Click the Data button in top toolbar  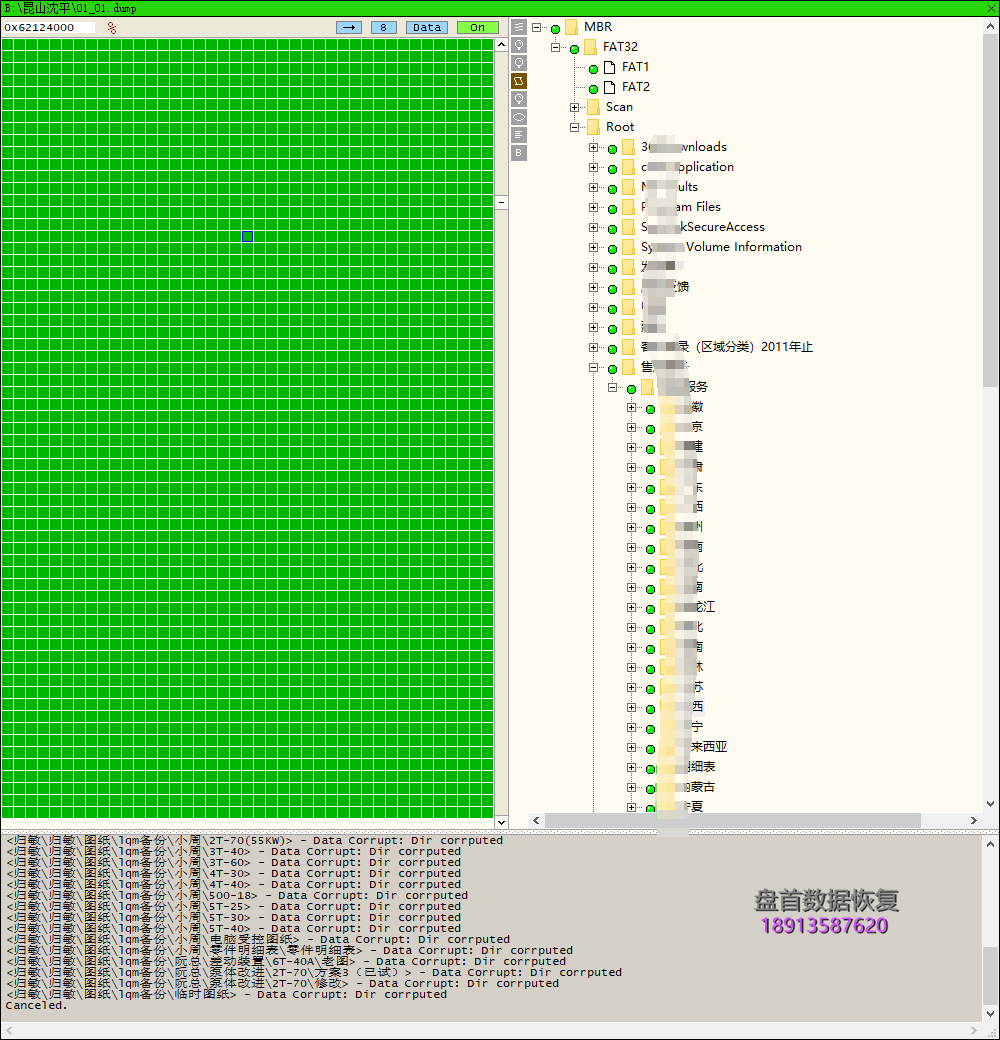click(427, 28)
